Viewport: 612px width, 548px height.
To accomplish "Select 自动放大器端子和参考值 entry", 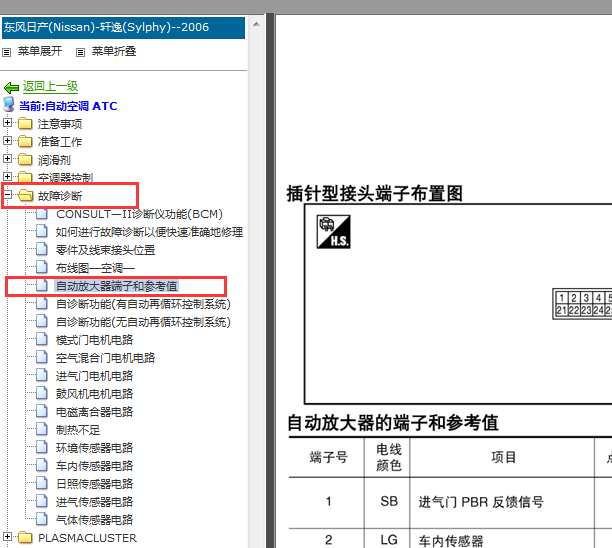I will 116,286.
